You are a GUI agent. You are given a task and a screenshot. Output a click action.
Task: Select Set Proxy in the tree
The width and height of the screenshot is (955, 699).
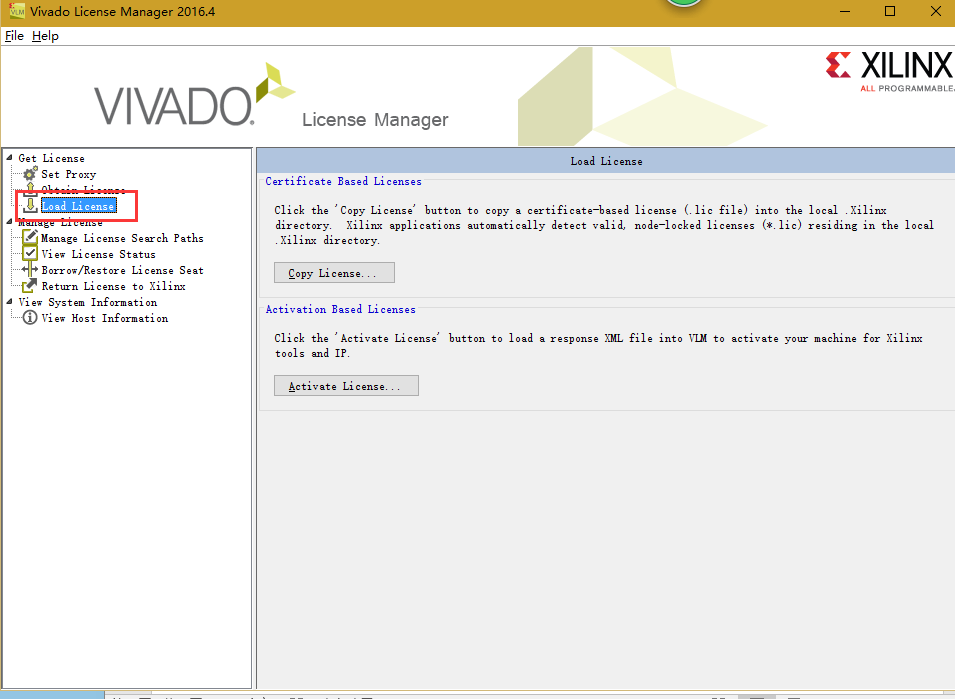point(69,174)
